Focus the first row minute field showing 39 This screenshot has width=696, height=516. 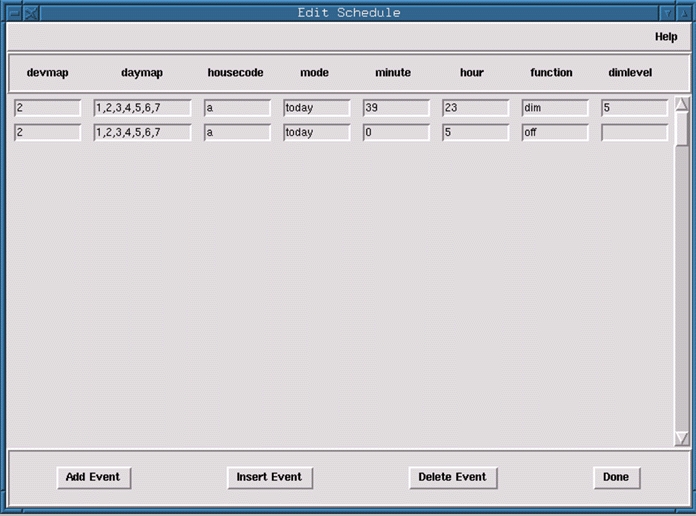click(x=395, y=108)
